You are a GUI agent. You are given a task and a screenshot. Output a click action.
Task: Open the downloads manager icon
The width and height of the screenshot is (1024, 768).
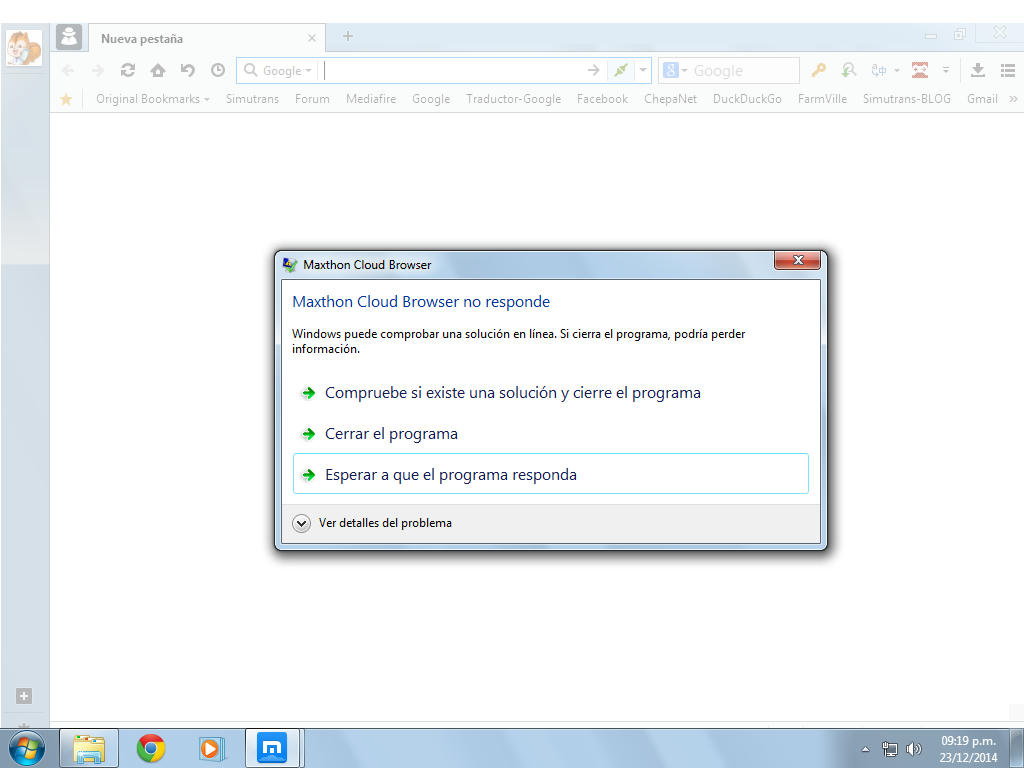(x=978, y=70)
